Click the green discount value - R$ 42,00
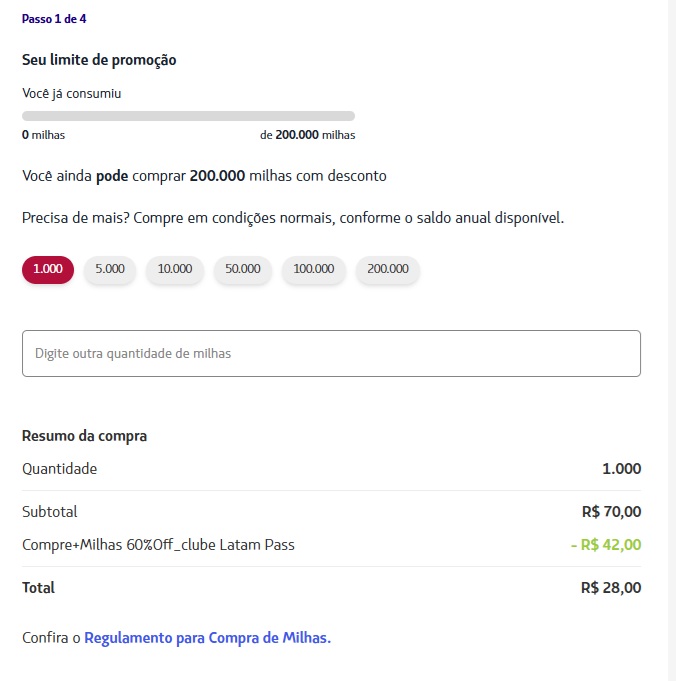Screen dimensions: 676x681 coord(605,545)
